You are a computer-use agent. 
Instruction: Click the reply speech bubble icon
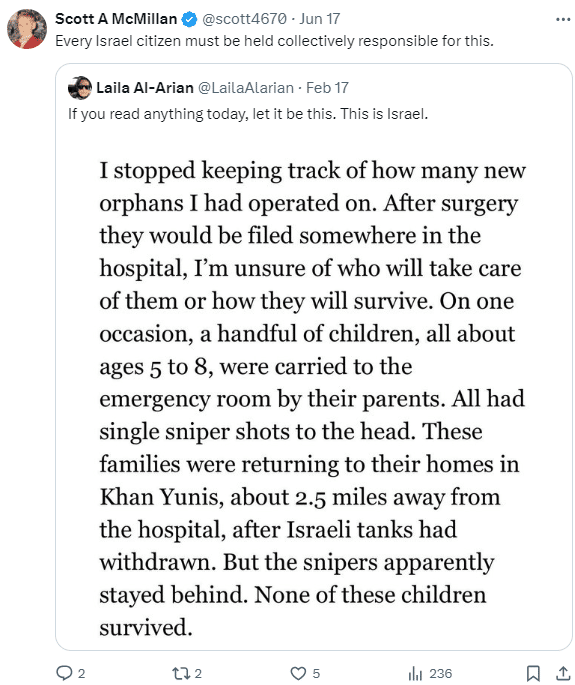[x=64, y=673]
